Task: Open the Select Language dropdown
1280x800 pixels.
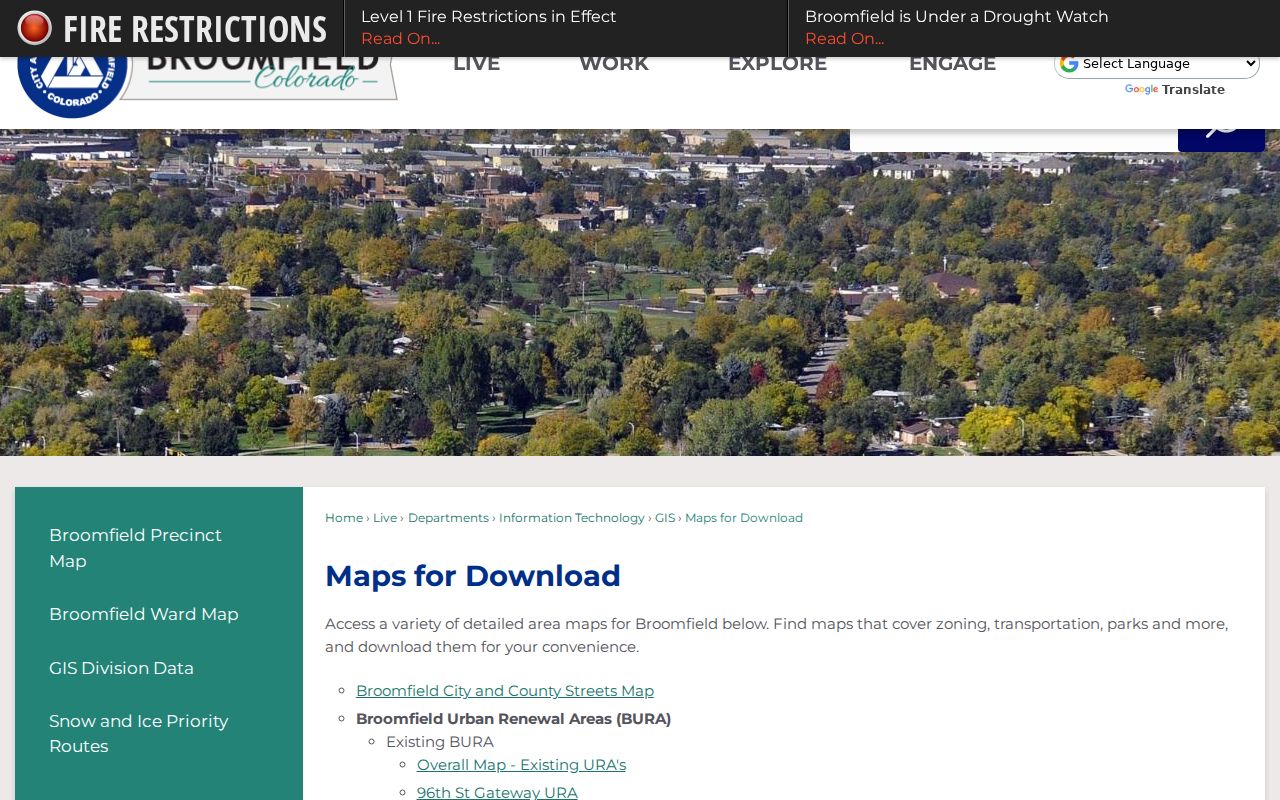Action: pyautogui.click(x=1157, y=64)
